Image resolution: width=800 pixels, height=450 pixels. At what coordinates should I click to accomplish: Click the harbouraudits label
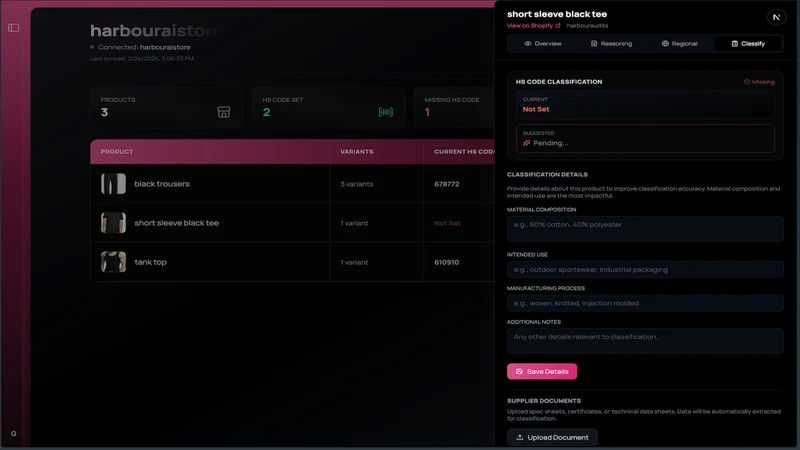coord(587,26)
